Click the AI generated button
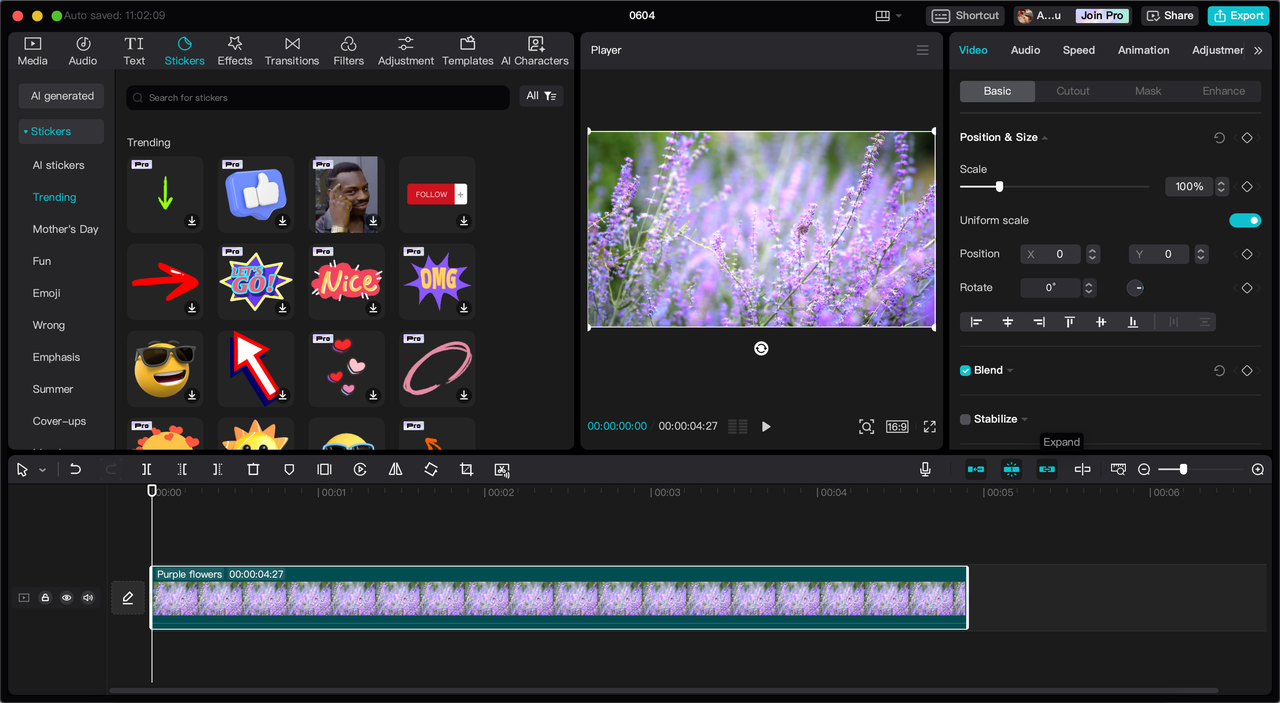This screenshot has width=1280, height=703. 61,96
